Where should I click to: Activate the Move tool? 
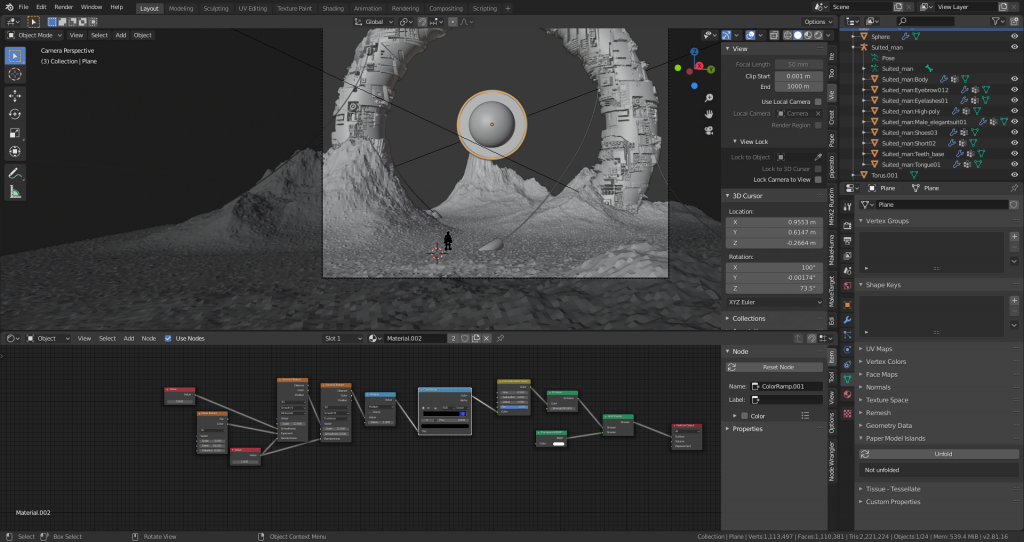[15, 95]
